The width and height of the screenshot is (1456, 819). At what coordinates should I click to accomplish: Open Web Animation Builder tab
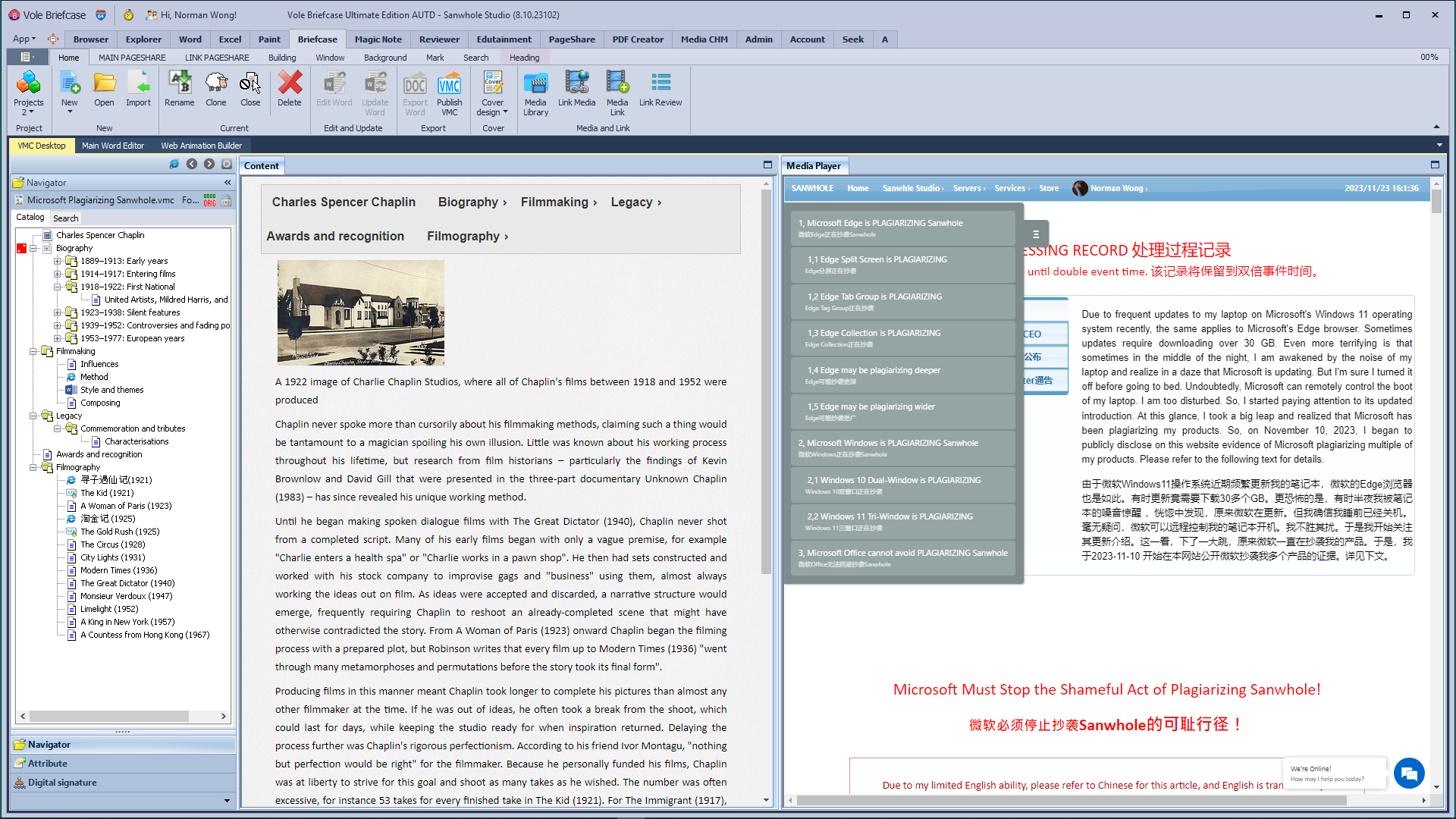click(201, 145)
